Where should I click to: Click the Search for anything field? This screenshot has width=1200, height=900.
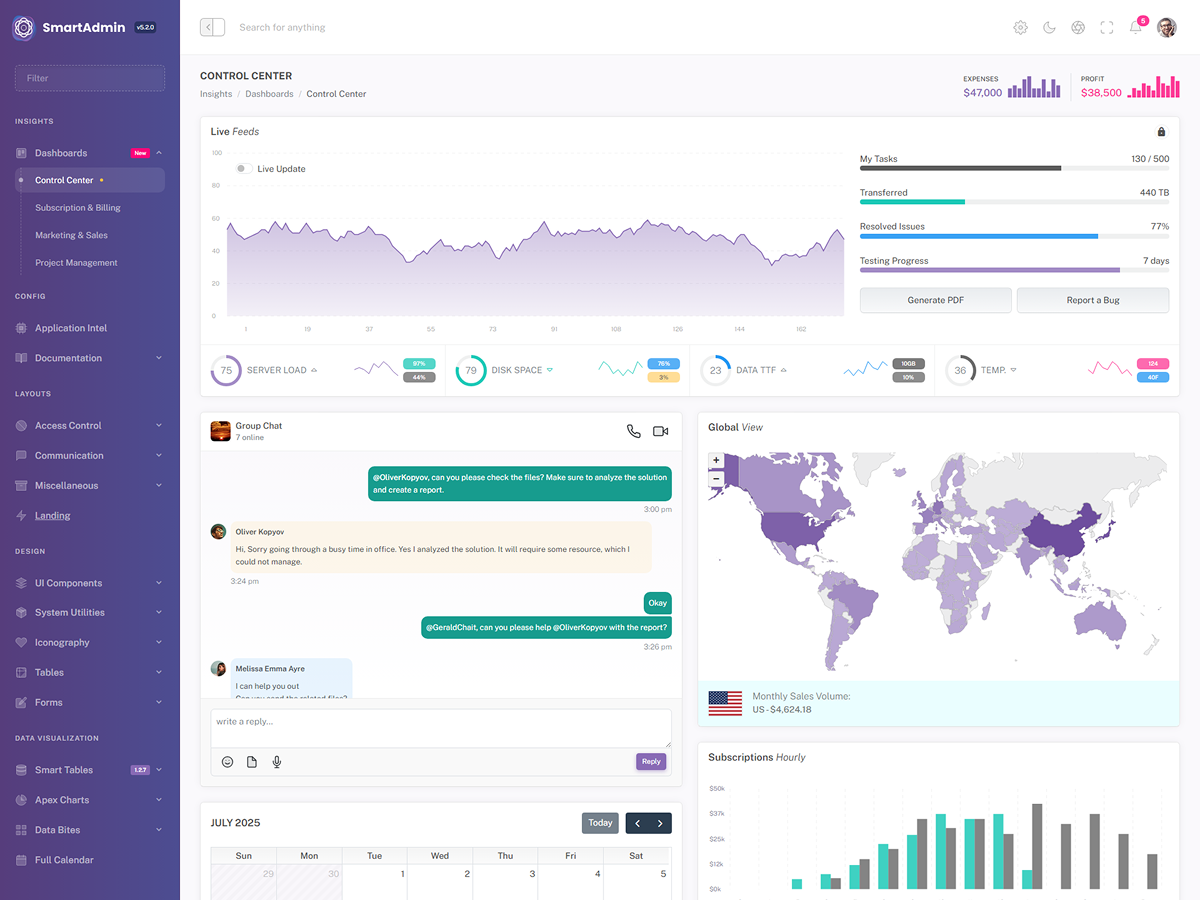coord(282,27)
